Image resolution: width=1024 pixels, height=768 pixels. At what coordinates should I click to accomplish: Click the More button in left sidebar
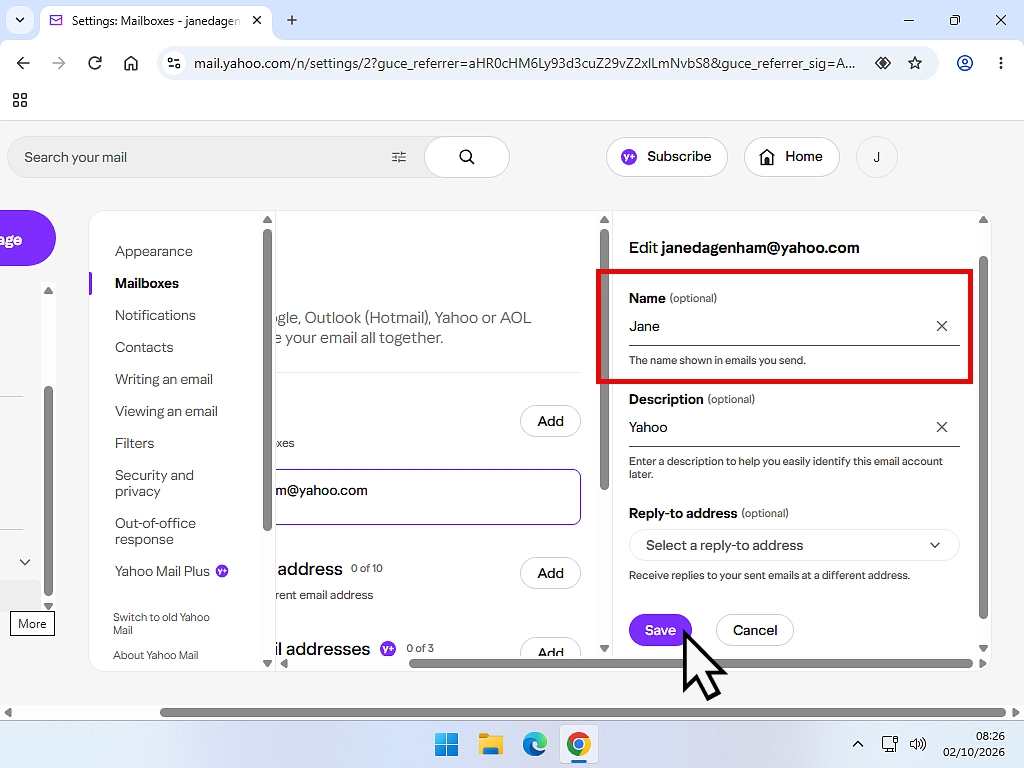(33, 624)
